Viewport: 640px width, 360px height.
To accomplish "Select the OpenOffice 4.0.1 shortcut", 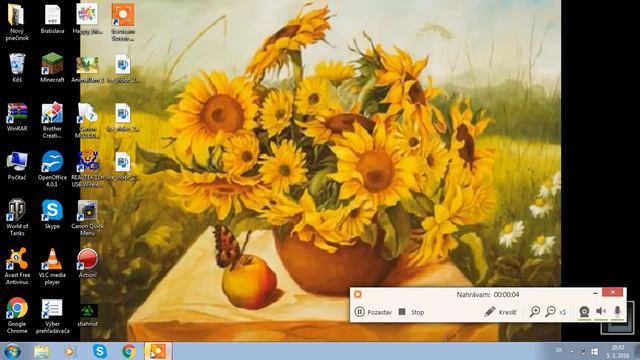I will pyautogui.click(x=52, y=169).
